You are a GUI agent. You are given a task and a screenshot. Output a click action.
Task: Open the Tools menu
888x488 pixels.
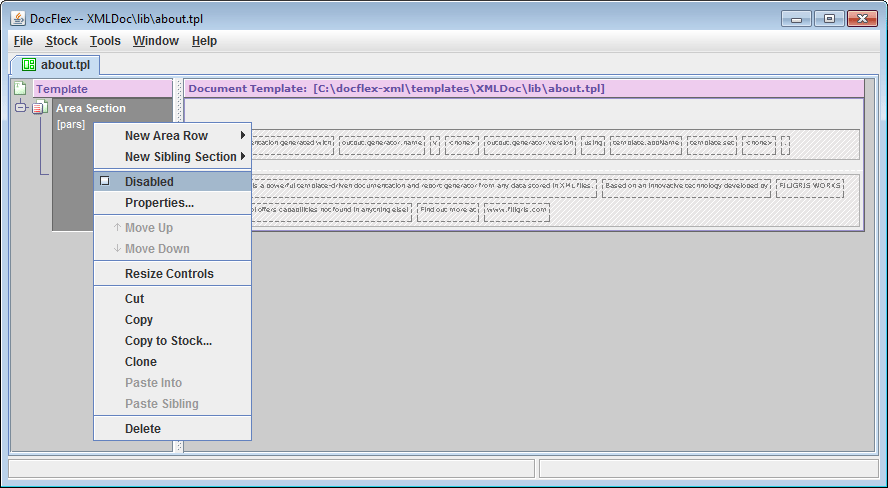[105, 41]
